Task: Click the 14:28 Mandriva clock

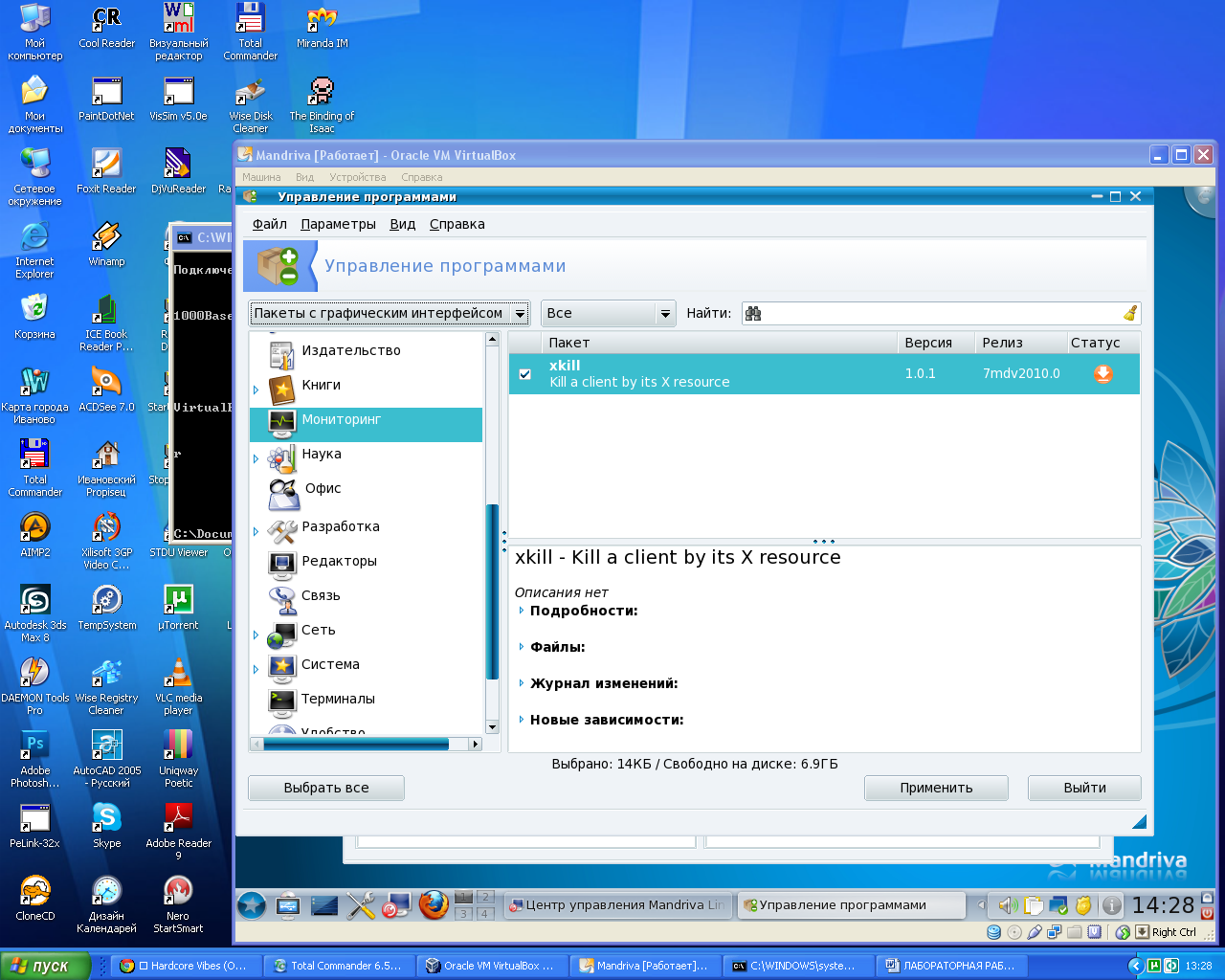Action: (x=1163, y=905)
